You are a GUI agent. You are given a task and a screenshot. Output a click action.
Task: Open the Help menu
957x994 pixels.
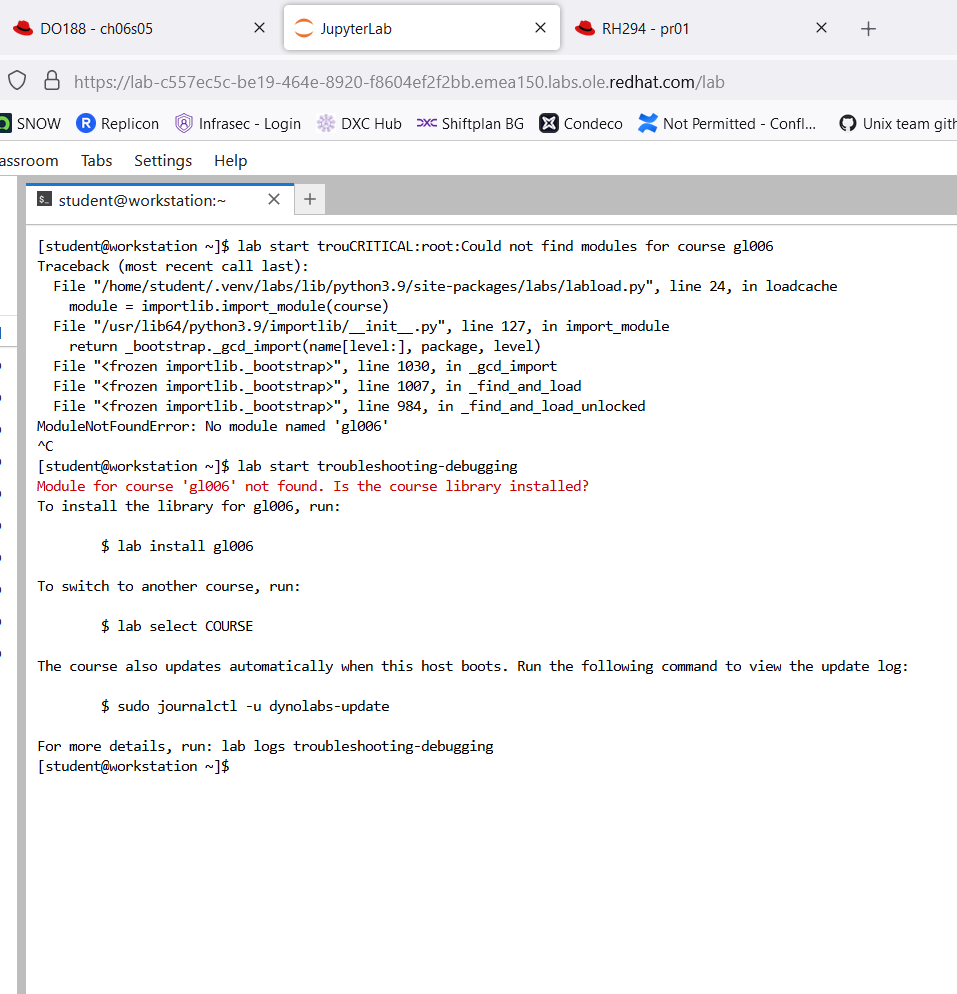coord(230,160)
